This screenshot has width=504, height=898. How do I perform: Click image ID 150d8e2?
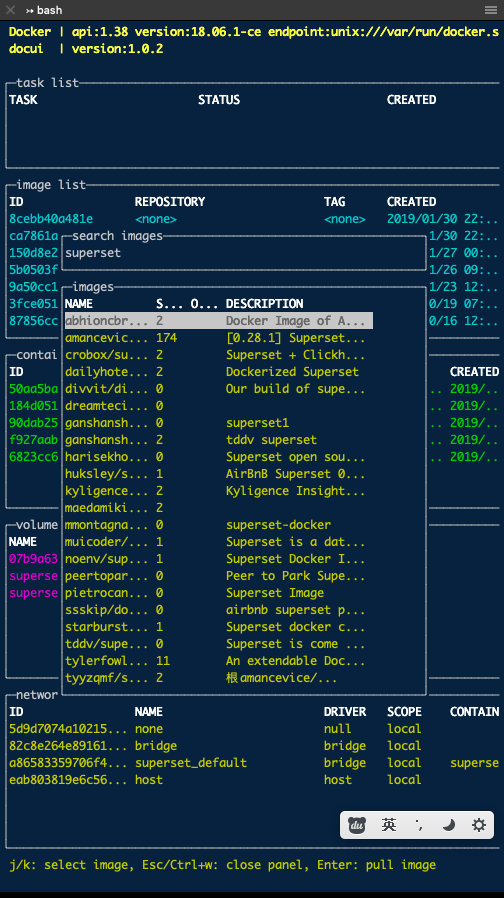(34, 253)
